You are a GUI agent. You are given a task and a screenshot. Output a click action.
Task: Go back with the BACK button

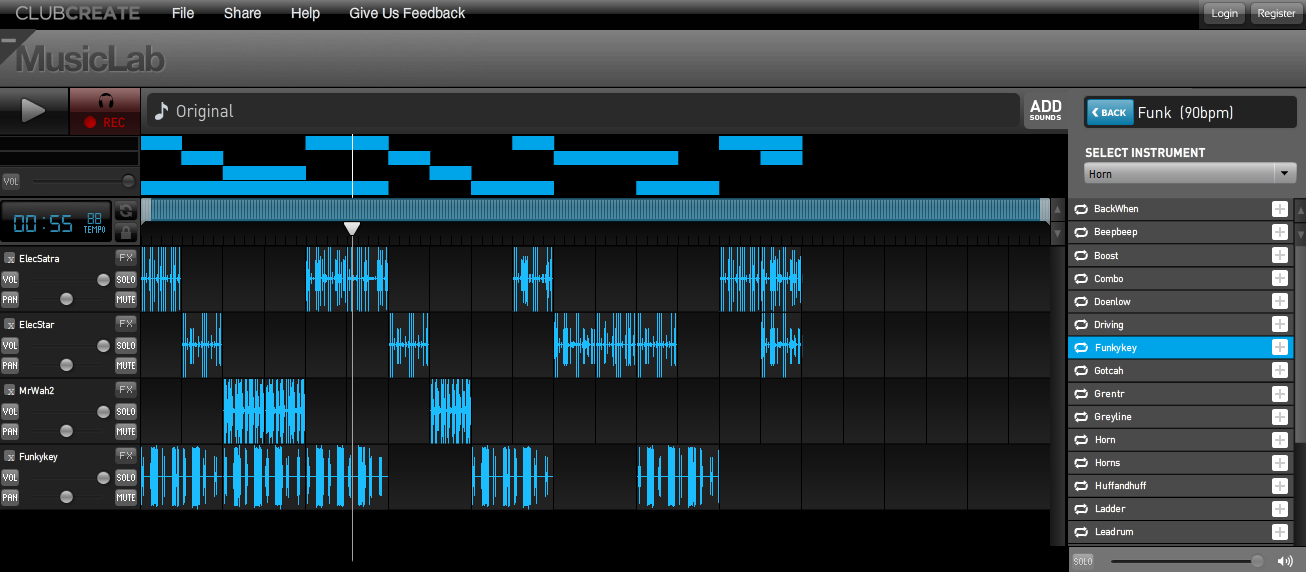1110,112
